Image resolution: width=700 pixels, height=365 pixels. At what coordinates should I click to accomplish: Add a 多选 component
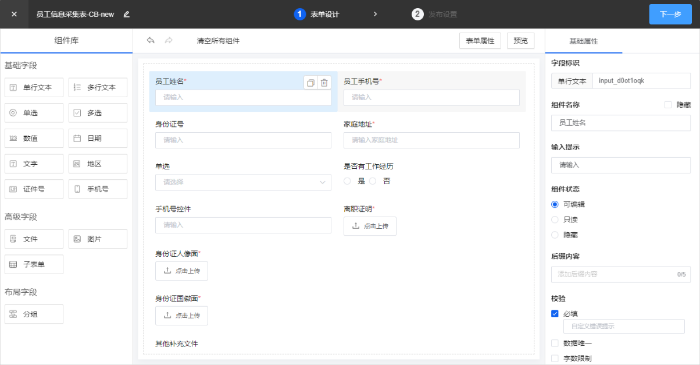coord(98,113)
